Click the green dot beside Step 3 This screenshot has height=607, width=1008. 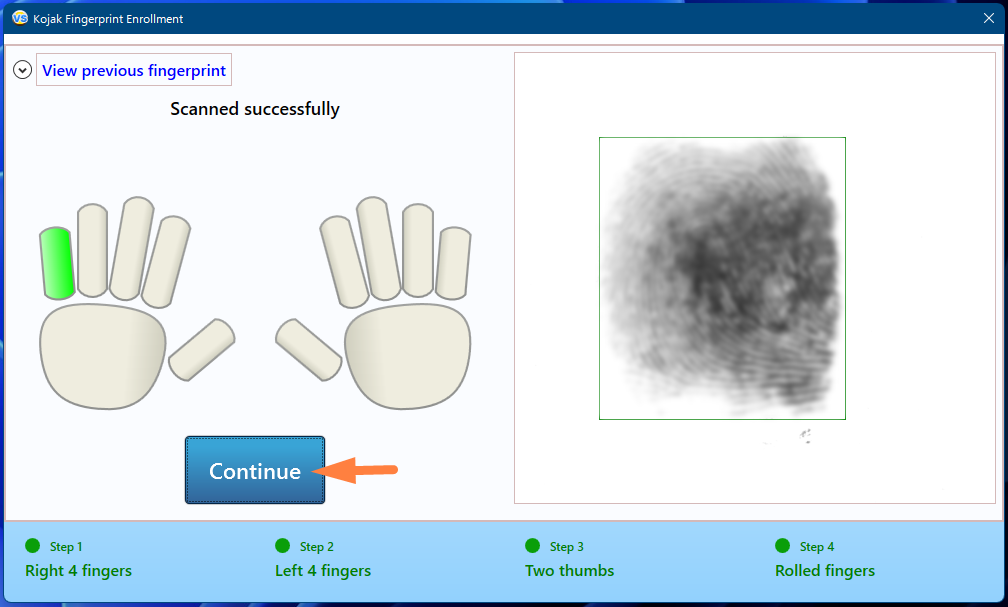[x=532, y=546]
